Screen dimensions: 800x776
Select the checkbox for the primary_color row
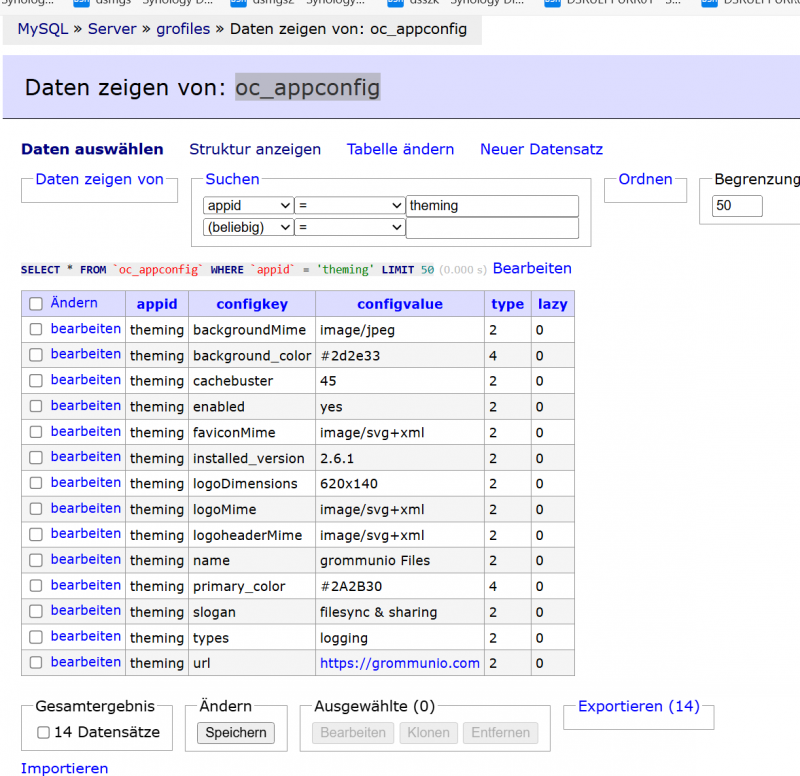coord(36,586)
